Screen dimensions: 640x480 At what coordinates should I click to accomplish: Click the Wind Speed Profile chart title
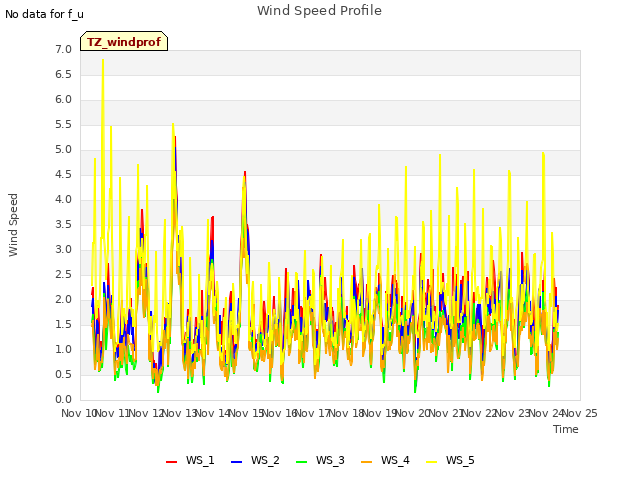tap(319, 11)
